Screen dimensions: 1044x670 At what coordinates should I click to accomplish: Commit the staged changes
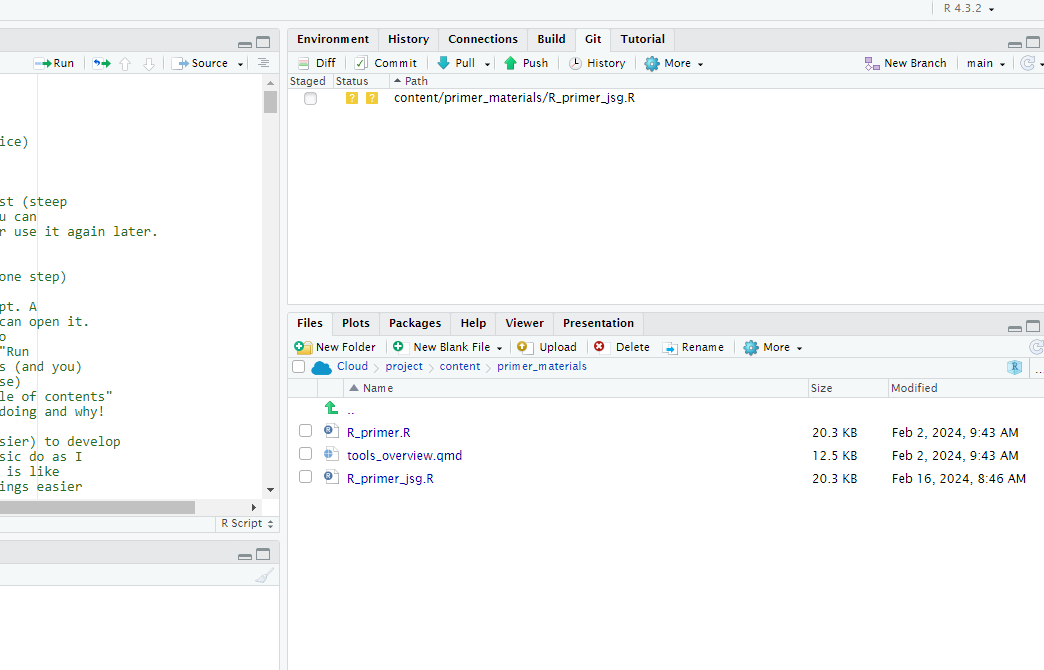387,62
